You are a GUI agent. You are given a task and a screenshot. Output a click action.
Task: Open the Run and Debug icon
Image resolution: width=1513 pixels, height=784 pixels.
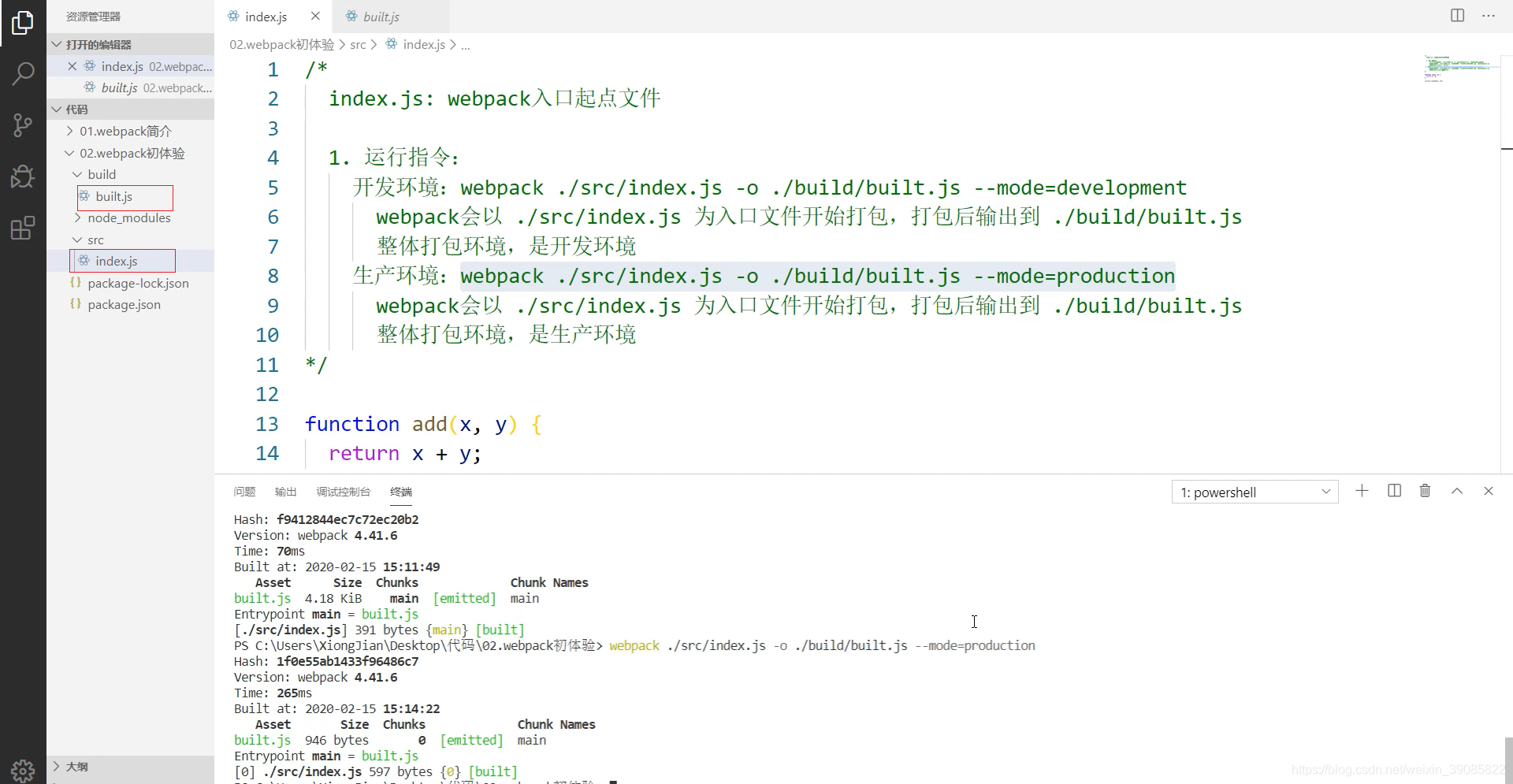tap(23, 176)
